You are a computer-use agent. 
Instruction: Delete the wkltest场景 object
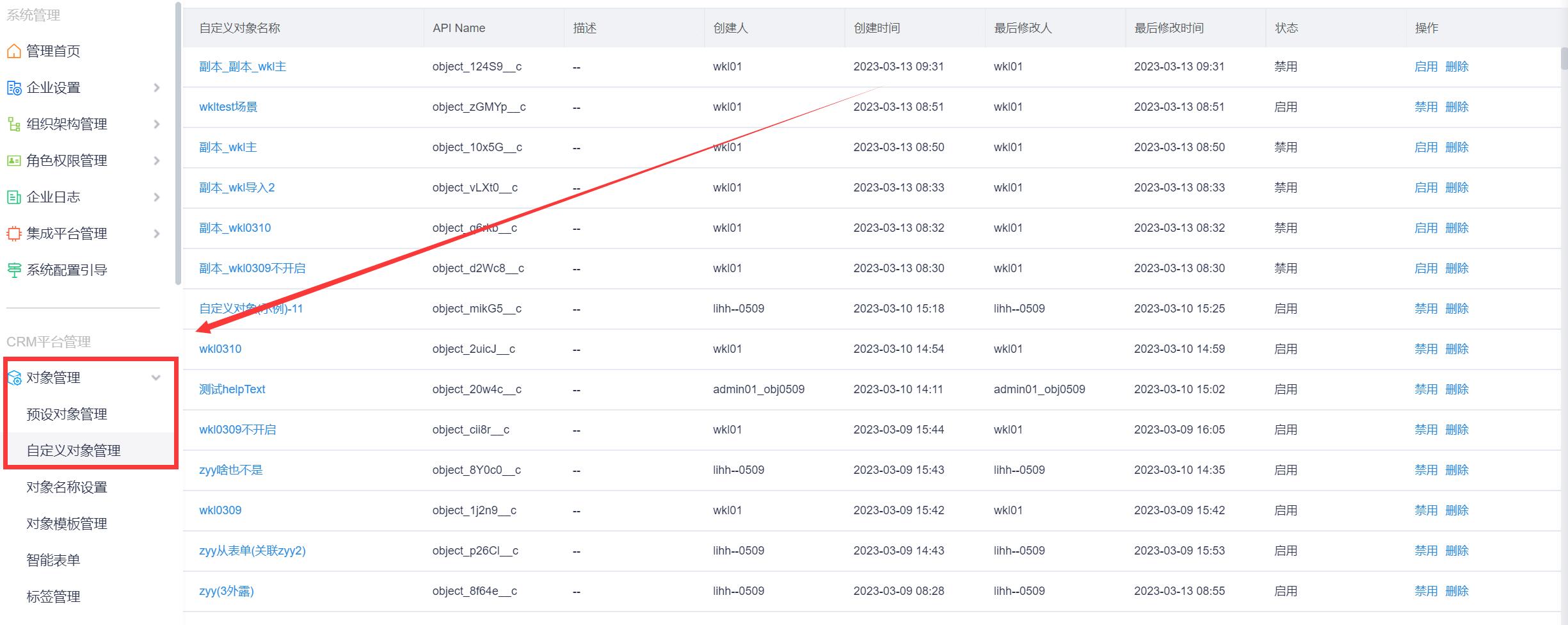1457,107
